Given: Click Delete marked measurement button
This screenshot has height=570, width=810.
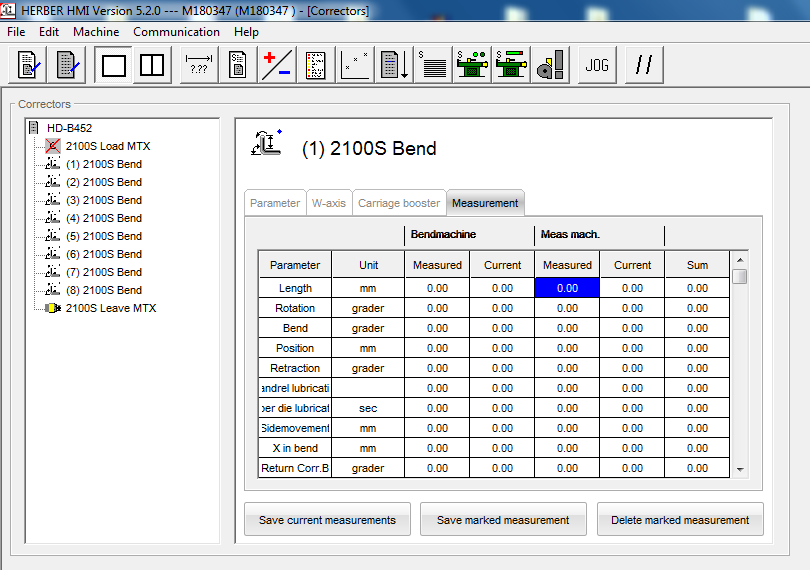Looking at the screenshot, I should (680, 520).
